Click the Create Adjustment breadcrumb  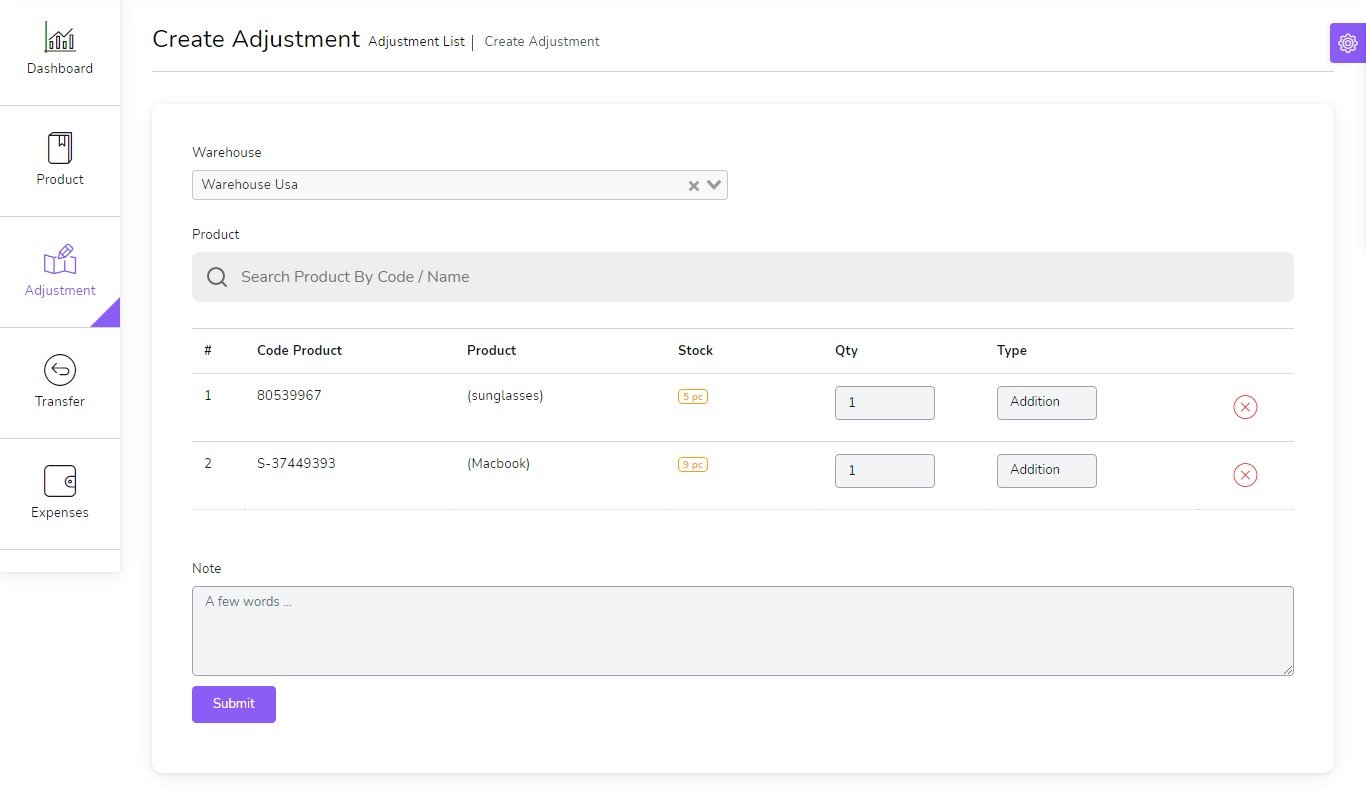542,42
